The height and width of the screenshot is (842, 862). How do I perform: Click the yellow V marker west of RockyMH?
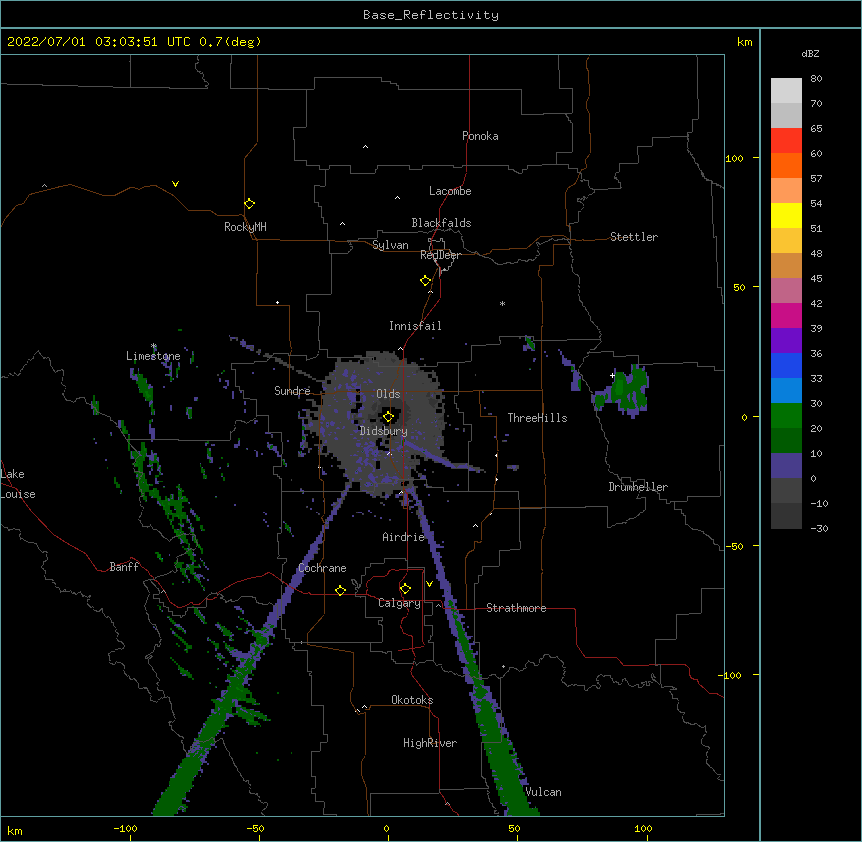click(175, 184)
